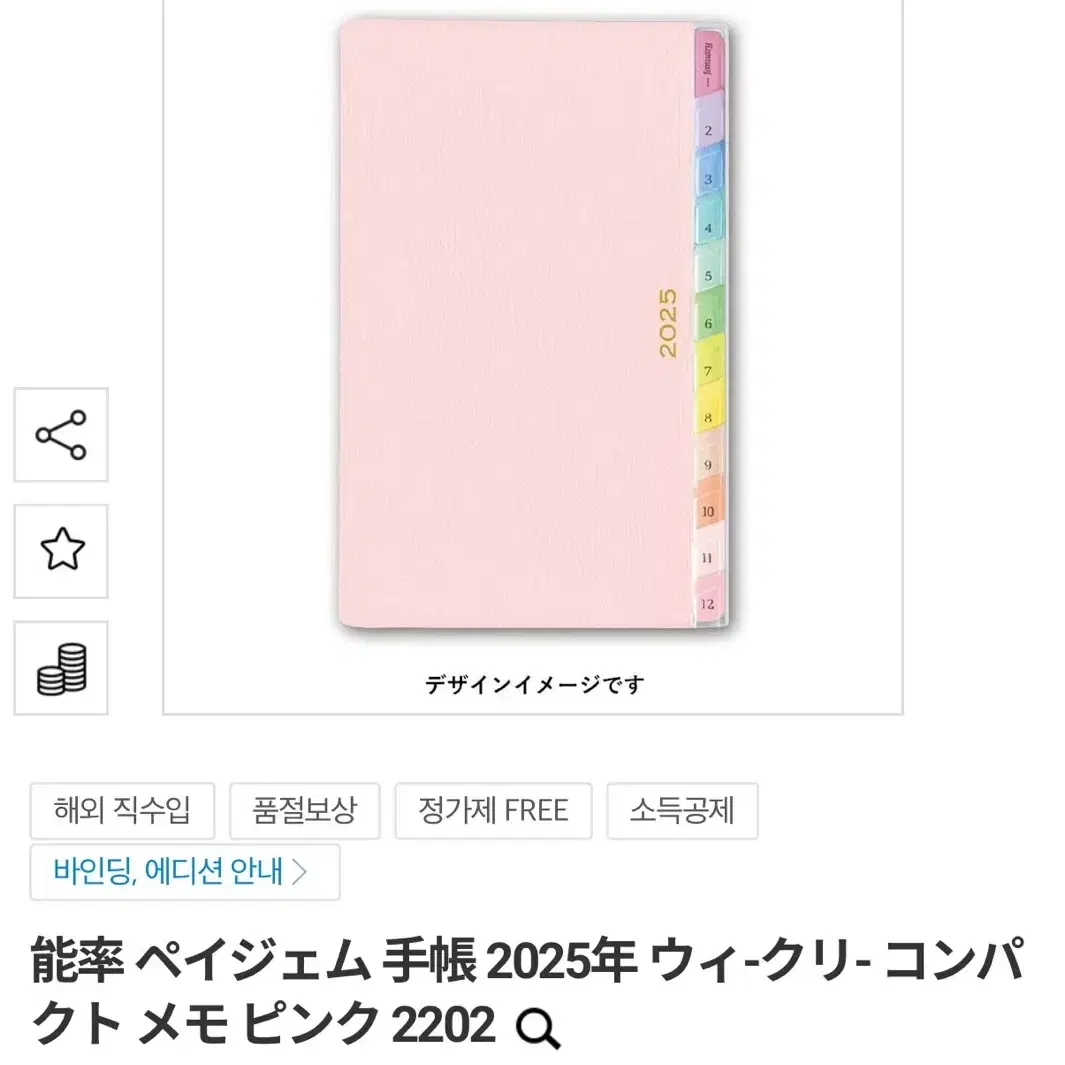Image resolution: width=1065 pixels, height=1065 pixels.
Task: Click the star favorite icon
Action: [x=61, y=551]
